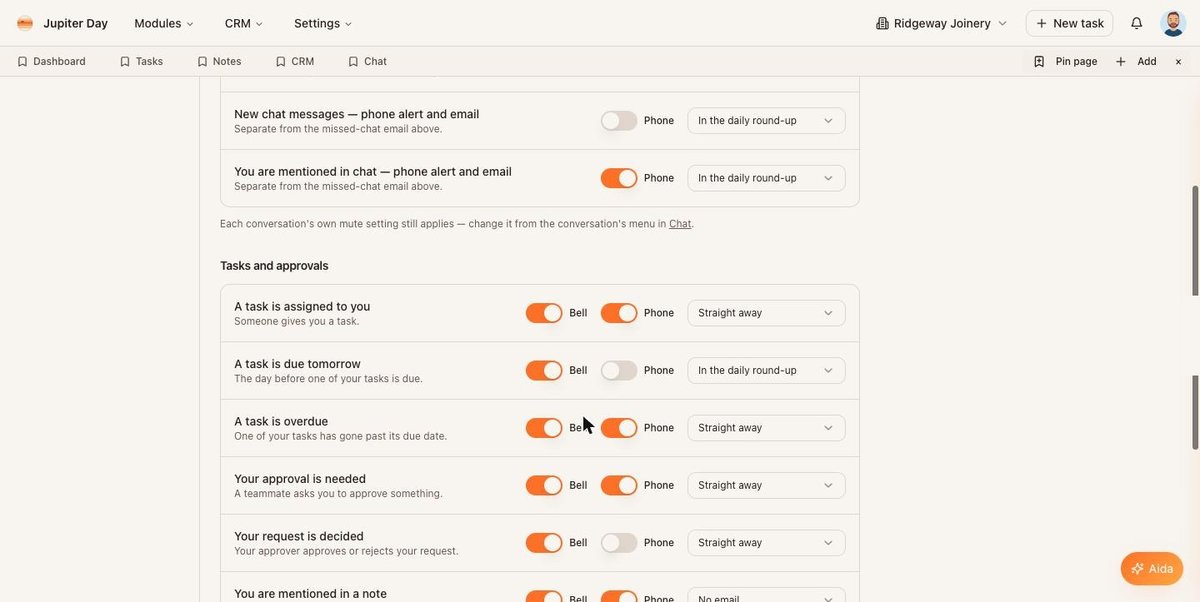Open timing dropdown for task is overdue
Screen dimensions: 1200x602
click(x=766, y=428)
